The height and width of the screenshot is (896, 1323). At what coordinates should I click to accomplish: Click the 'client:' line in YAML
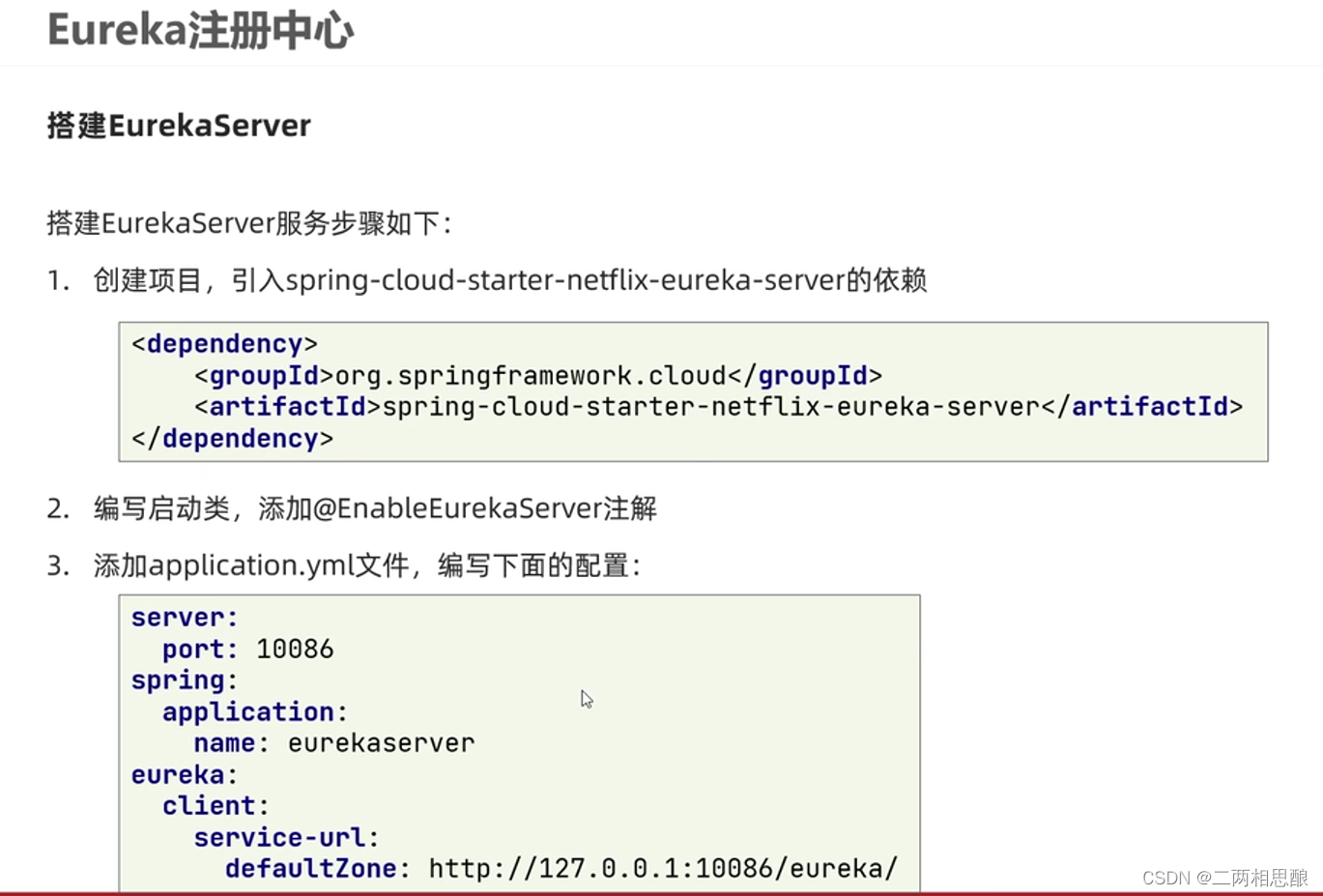click(x=216, y=806)
